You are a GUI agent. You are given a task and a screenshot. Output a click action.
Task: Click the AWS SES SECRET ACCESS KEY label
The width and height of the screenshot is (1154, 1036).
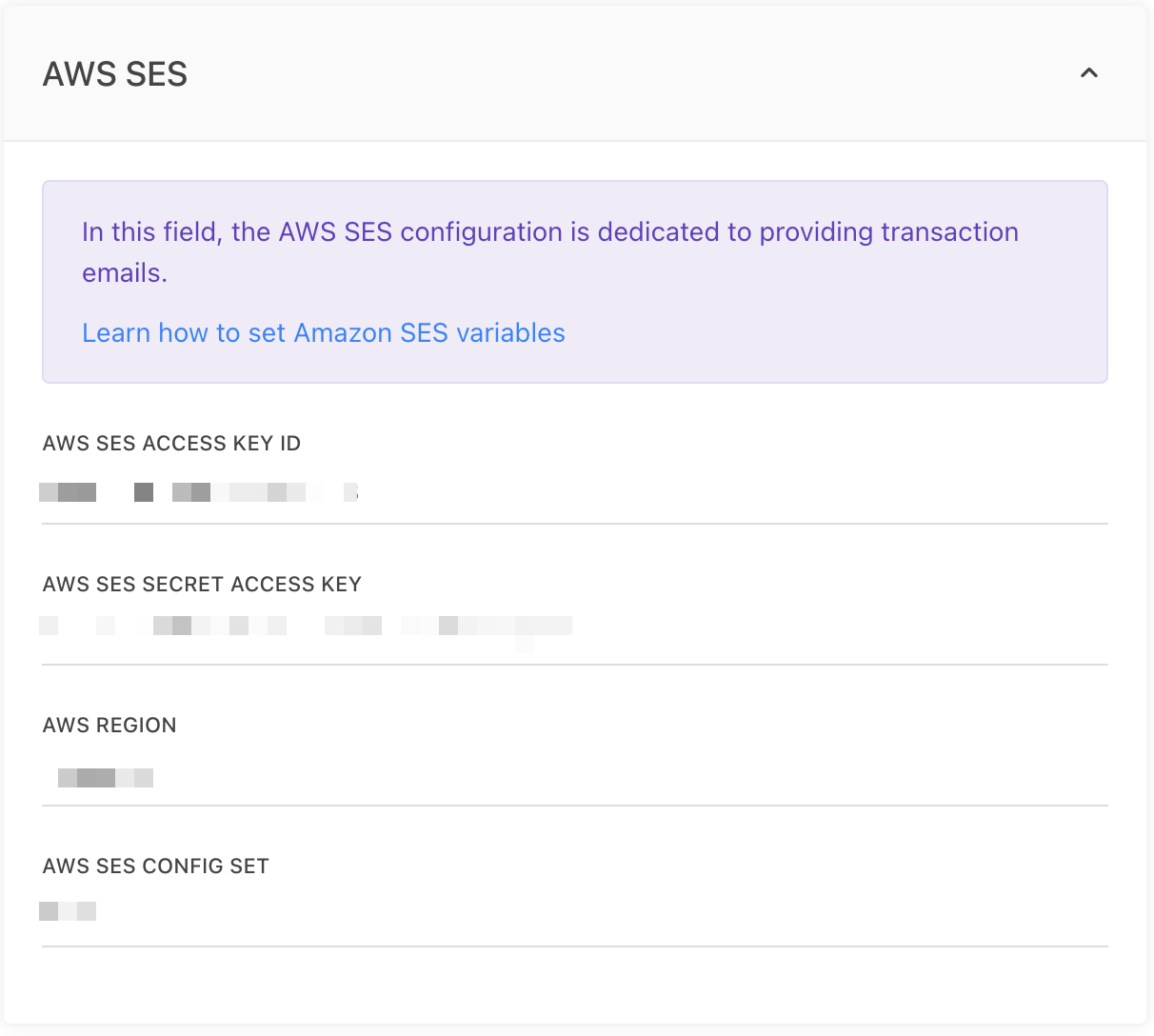pos(202,585)
